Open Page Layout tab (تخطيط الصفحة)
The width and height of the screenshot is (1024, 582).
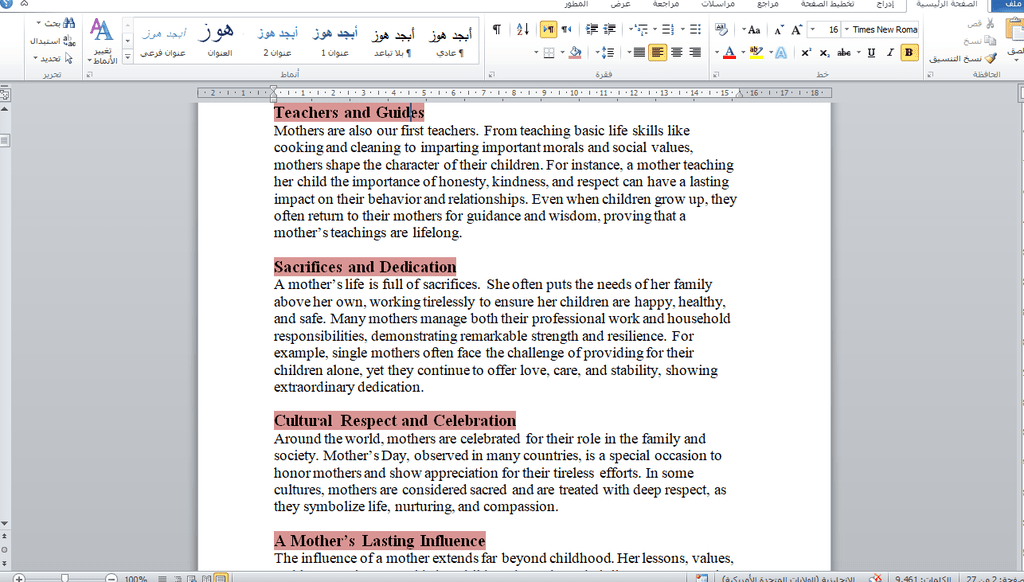(x=827, y=5)
